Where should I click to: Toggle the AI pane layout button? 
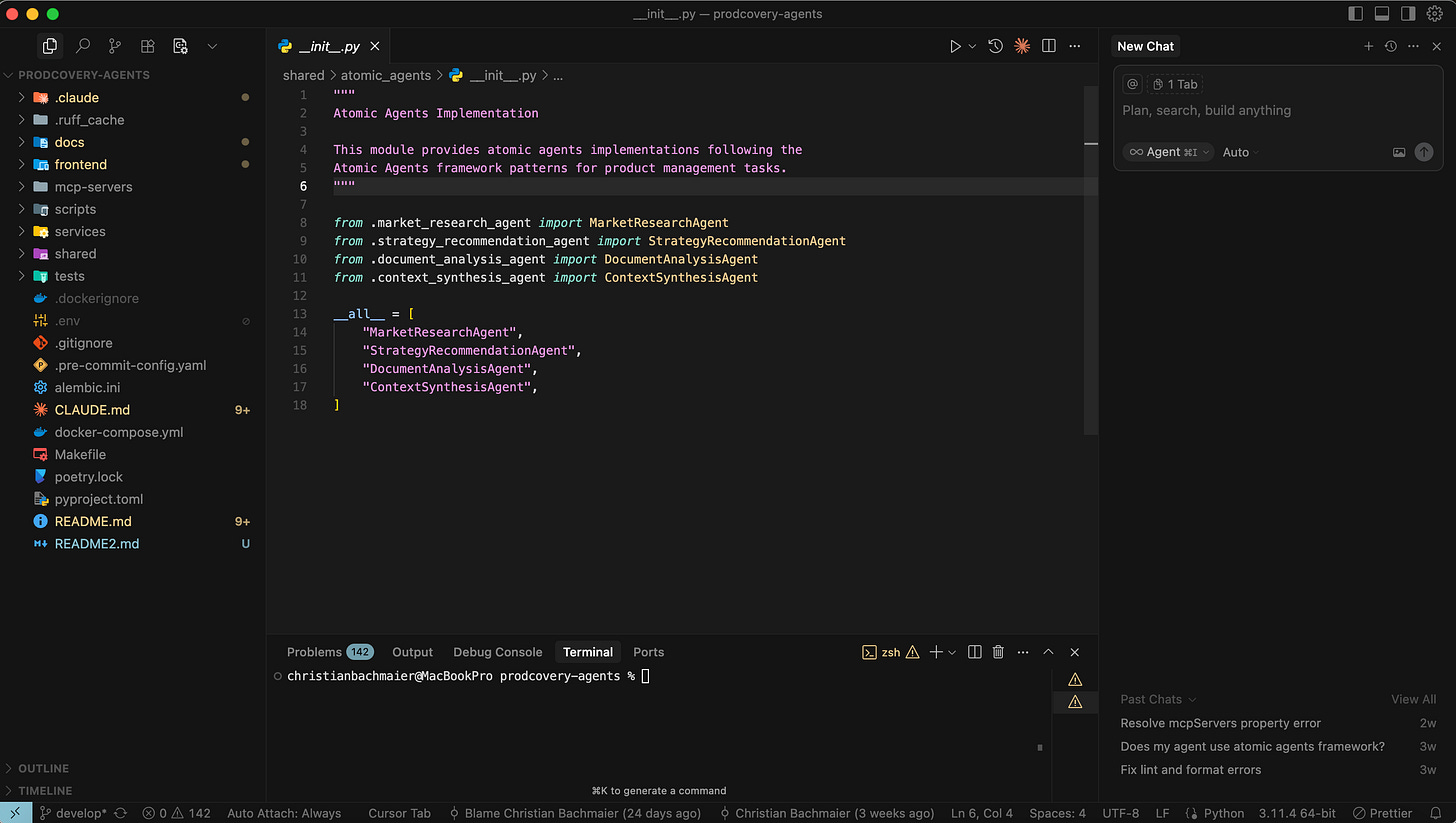point(1408,14)
